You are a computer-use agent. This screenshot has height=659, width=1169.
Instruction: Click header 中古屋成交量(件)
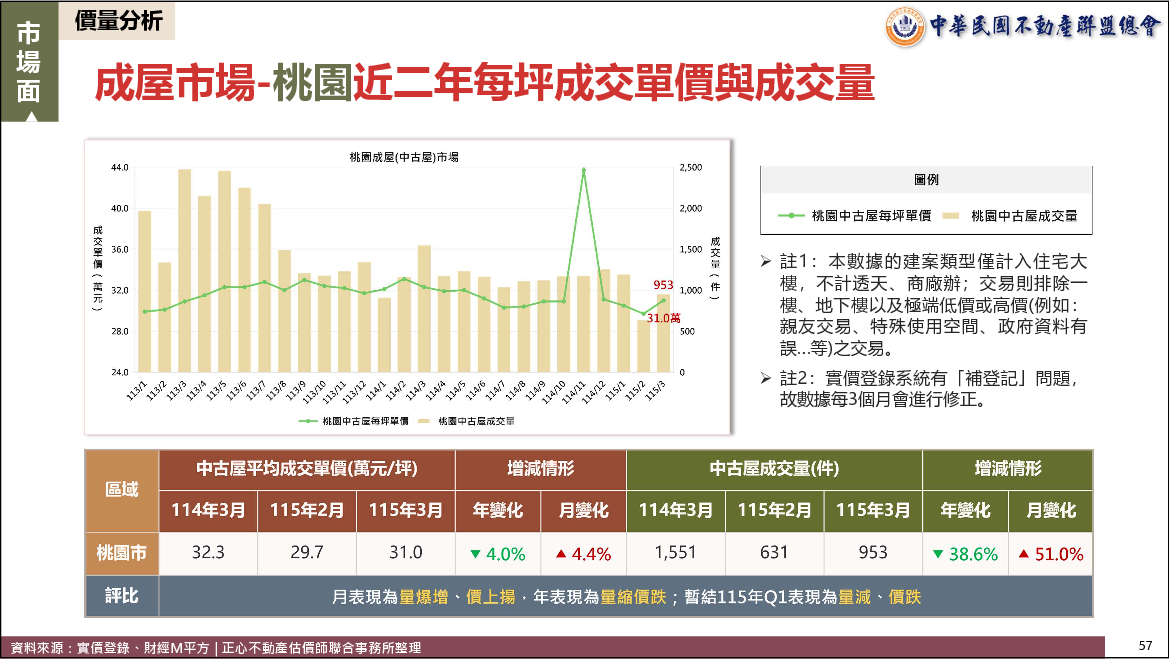pos(774,469)
